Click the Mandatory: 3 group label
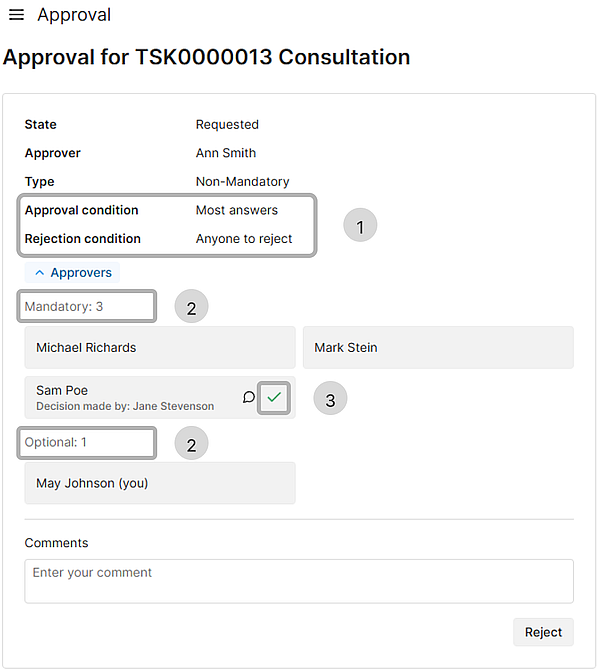Screen dimensions: 600x672 click(64, 306)
